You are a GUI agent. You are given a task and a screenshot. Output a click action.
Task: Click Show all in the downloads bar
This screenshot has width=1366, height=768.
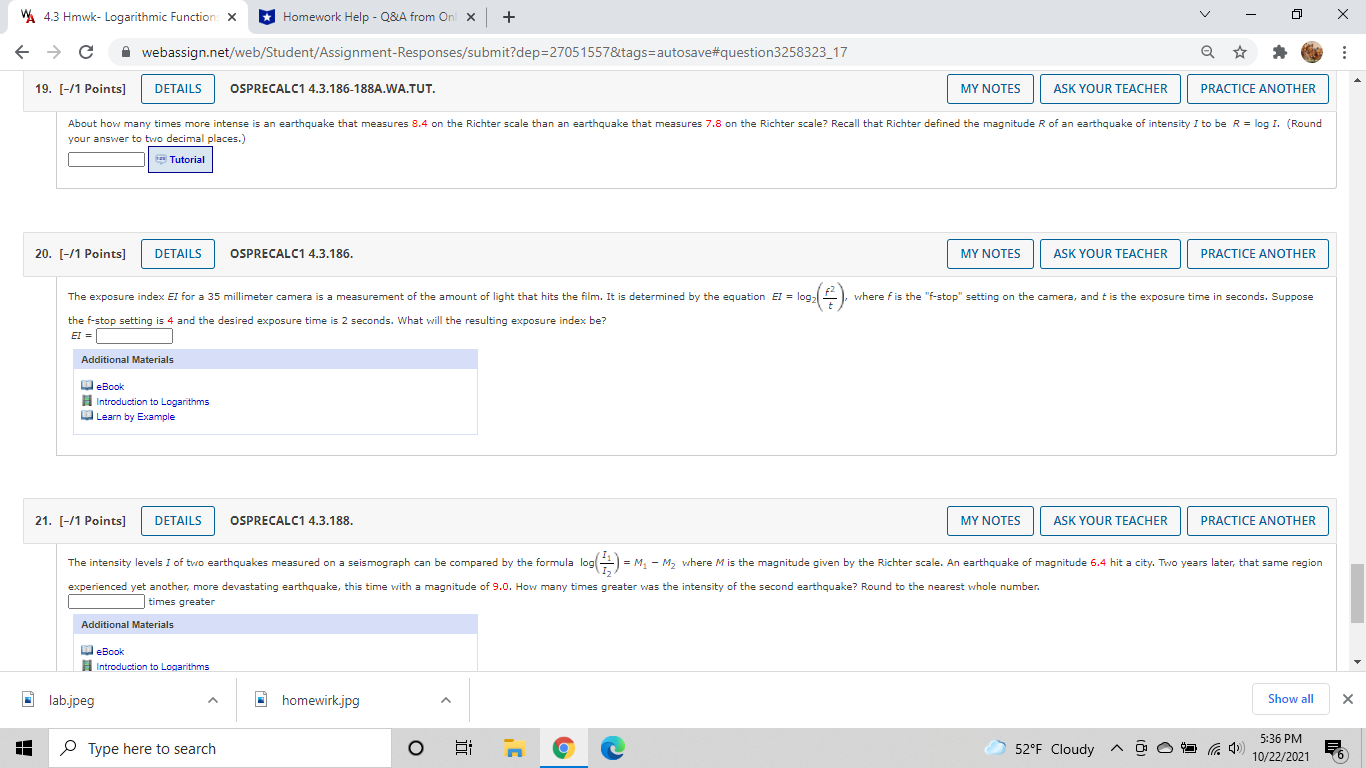(1290, 699)
